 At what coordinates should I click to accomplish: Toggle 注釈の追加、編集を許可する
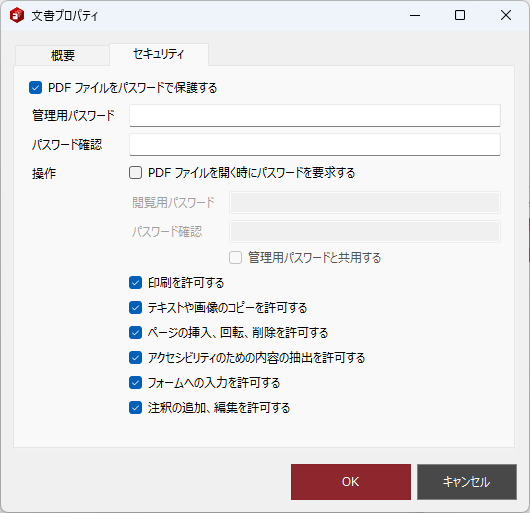click(x=136, y=408)
